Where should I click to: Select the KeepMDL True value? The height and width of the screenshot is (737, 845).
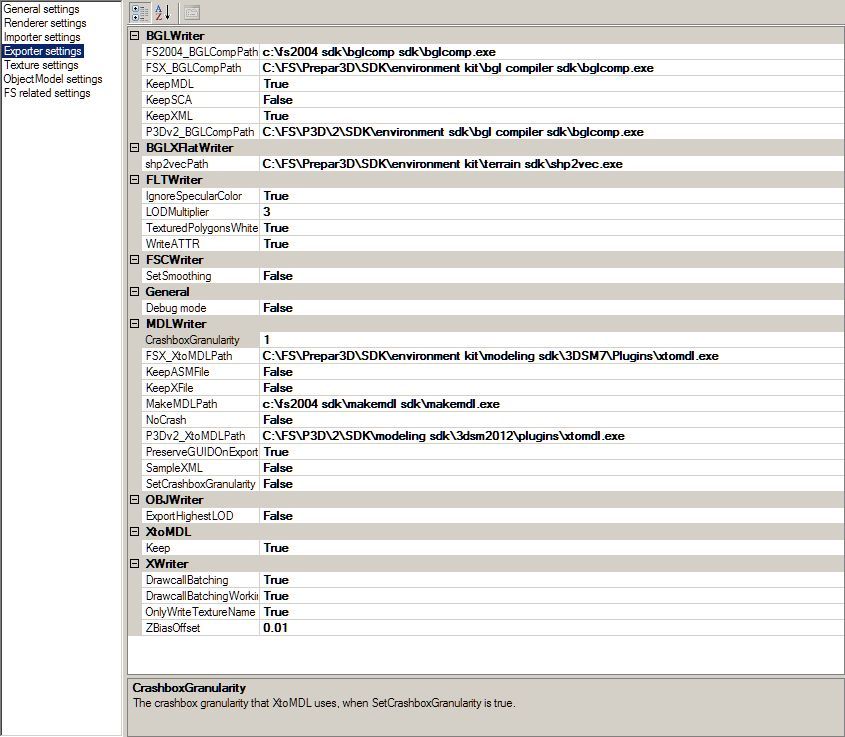click(x=551, y=84)
